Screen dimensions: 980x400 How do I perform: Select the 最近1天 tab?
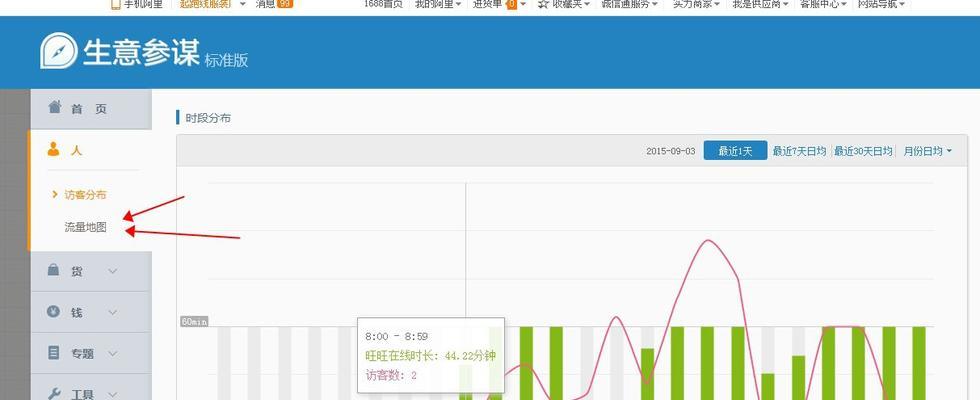pos(735,151)
